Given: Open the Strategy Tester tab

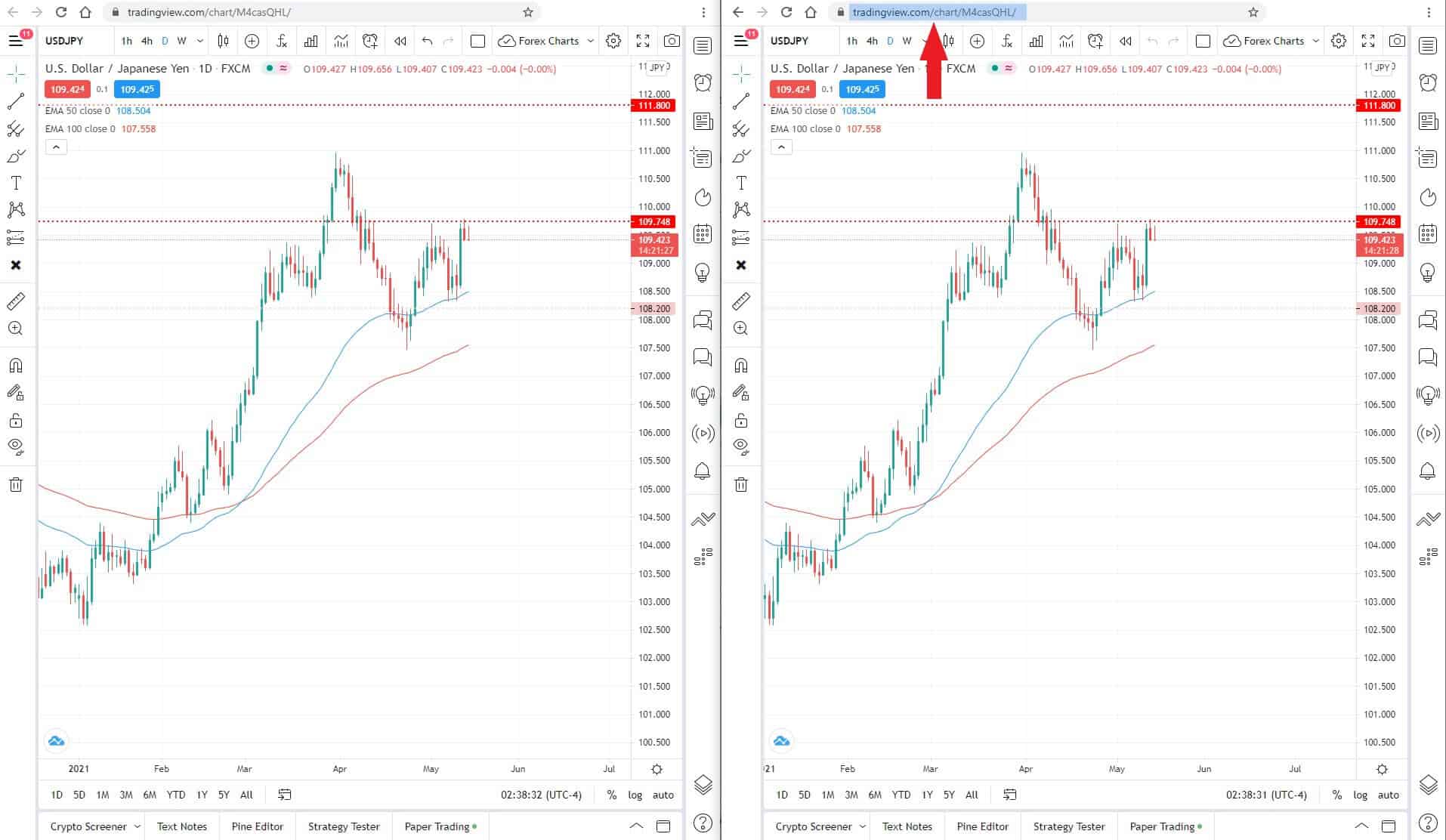Looking at the screenshot, I should pos(343,826).
